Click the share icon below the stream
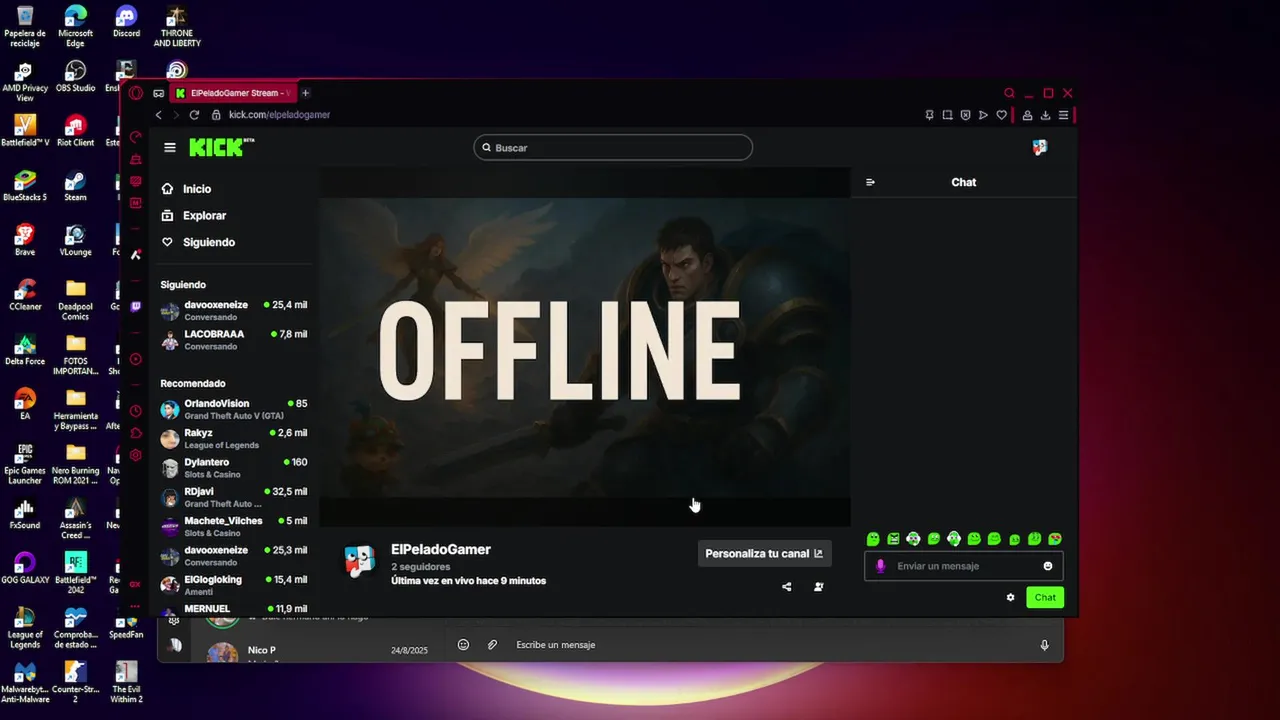The width and height of the screenshot is (1280, 720). [787, 587]
